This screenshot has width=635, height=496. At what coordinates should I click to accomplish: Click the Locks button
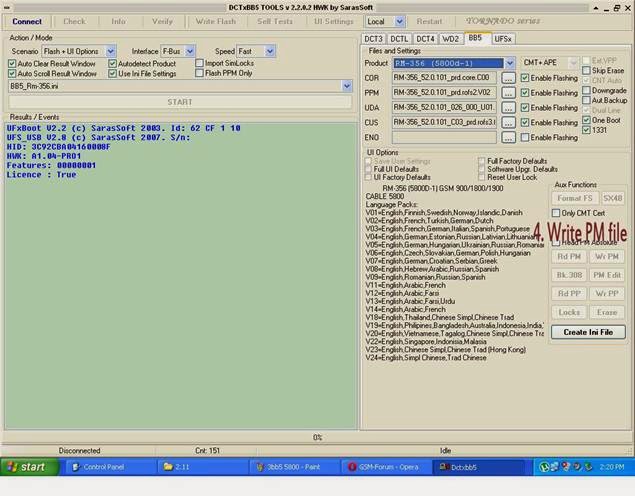[x=569, y=313]
